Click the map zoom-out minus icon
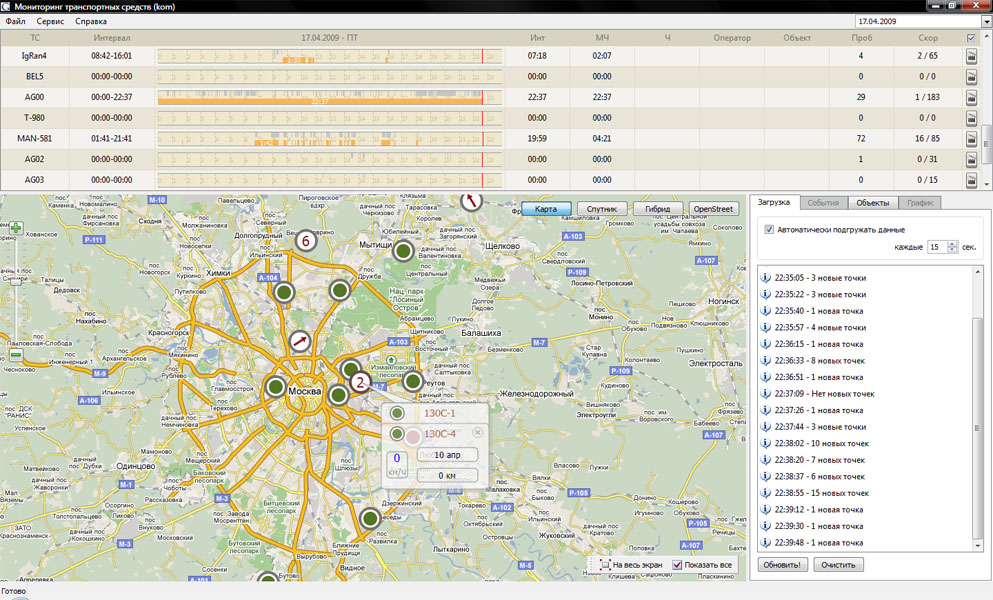The width and height of the screenshot is (993, 600). 16,355
